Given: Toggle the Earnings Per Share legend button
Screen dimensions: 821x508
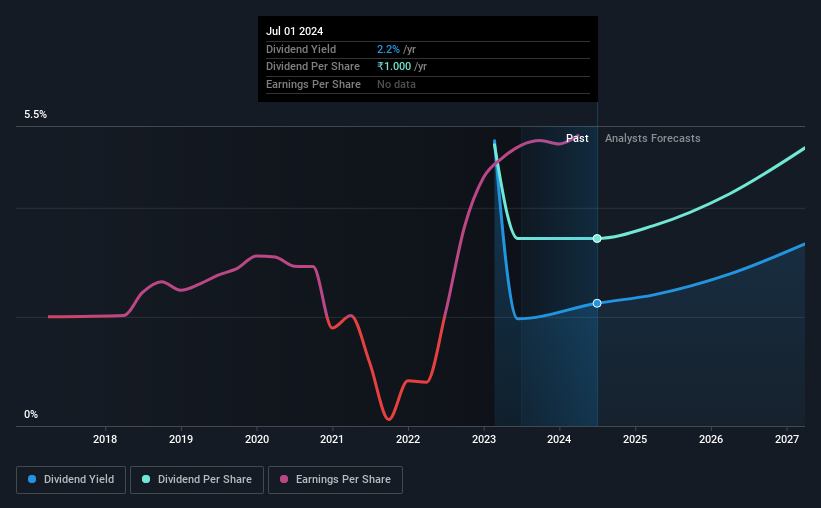Looking at the screenshot, I should [335, 480].
